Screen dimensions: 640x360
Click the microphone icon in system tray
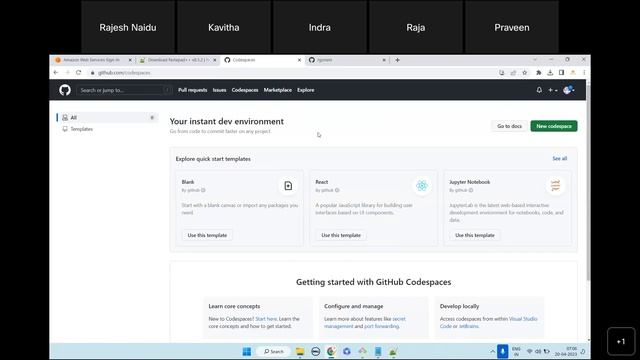click(x=502, y=351)
